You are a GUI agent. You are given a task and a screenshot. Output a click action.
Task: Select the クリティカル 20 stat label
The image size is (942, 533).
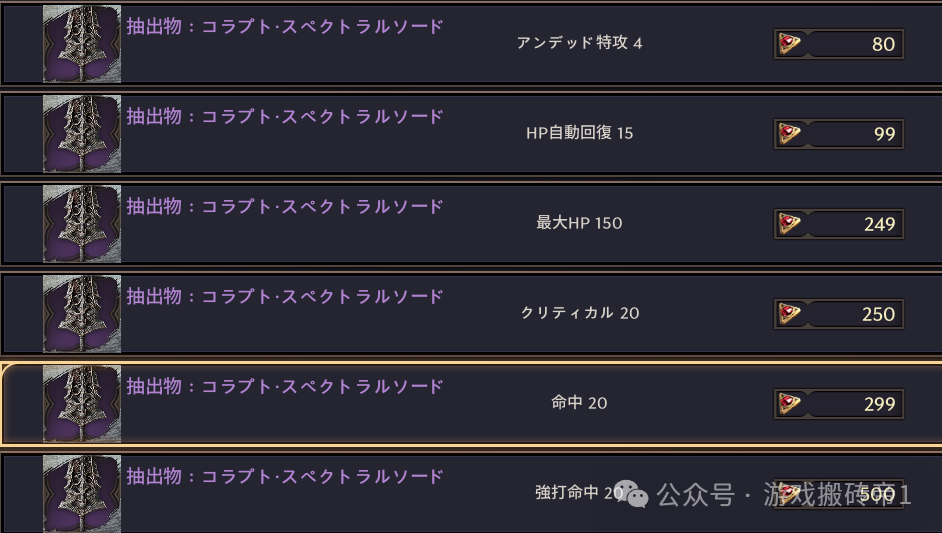[580, 313]
